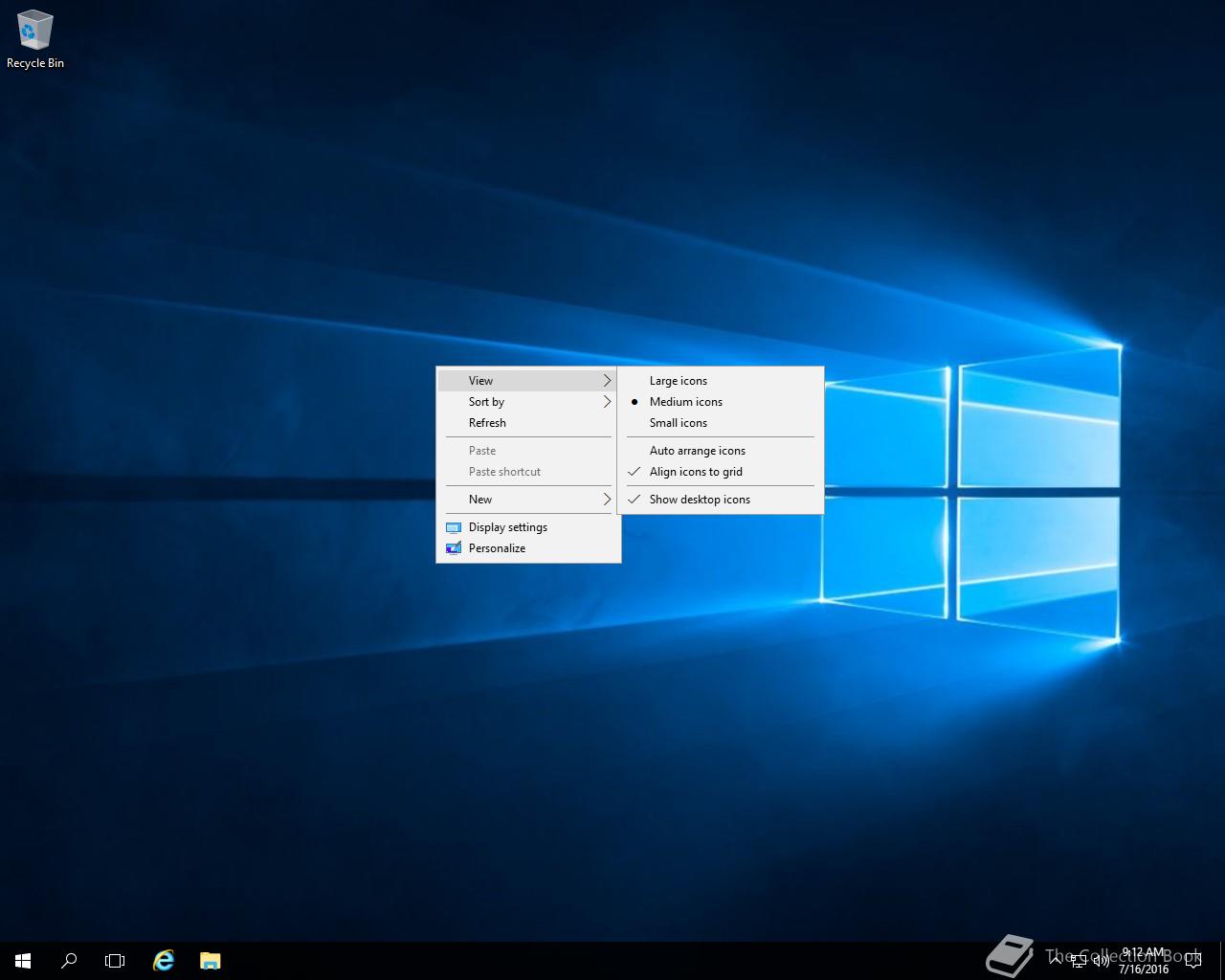Click the Personalize icon in context menu
The height and width of the screenshot is (980, 1225).
454,548
